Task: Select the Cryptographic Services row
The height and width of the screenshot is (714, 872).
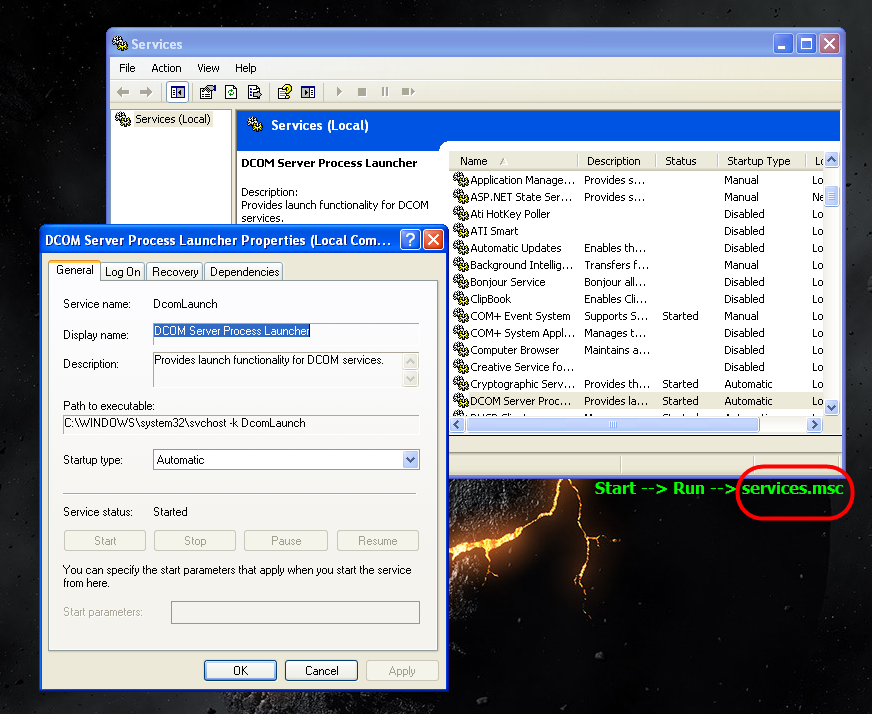Action: [x=638, y=384]
